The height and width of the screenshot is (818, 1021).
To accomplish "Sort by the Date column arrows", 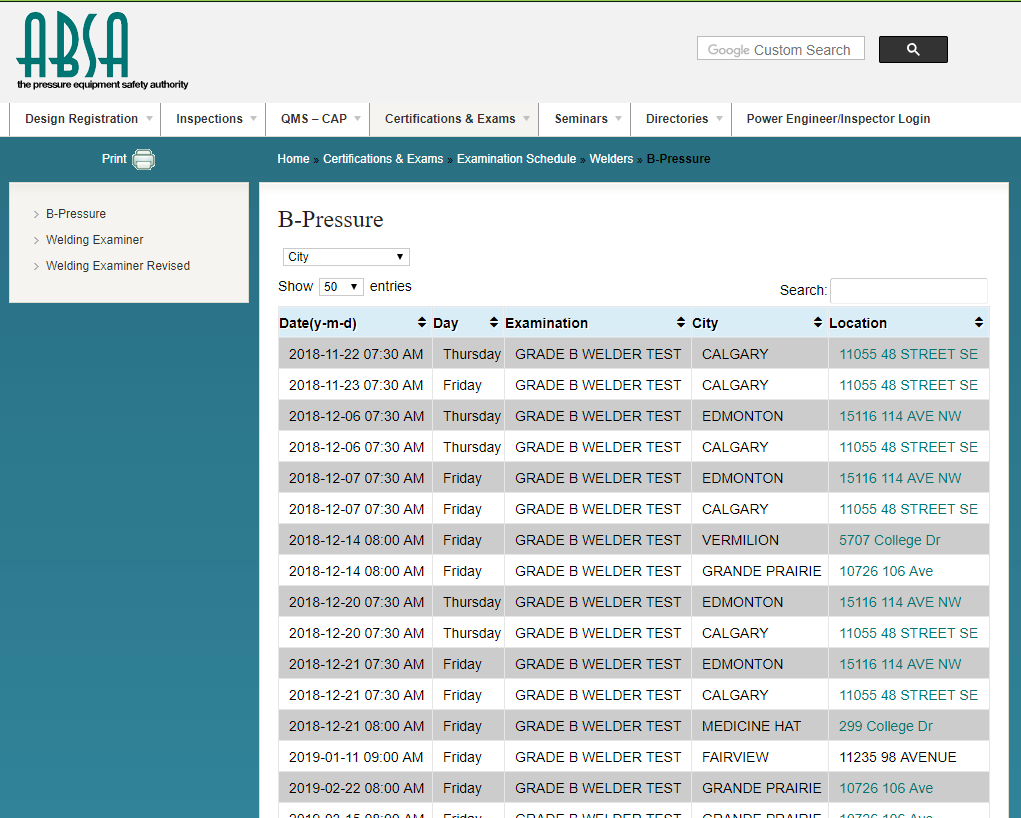I will click(x=422, y=322).
